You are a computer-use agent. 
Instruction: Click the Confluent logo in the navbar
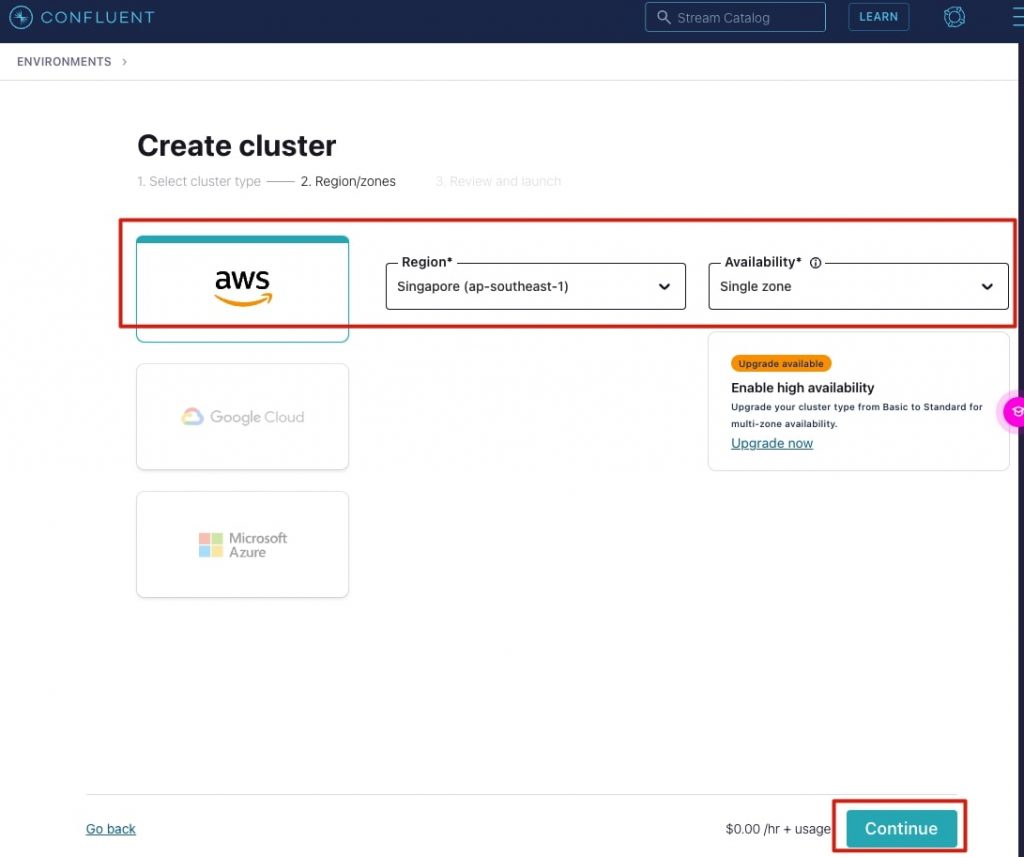pyautogui.click(x=81, y=16)
